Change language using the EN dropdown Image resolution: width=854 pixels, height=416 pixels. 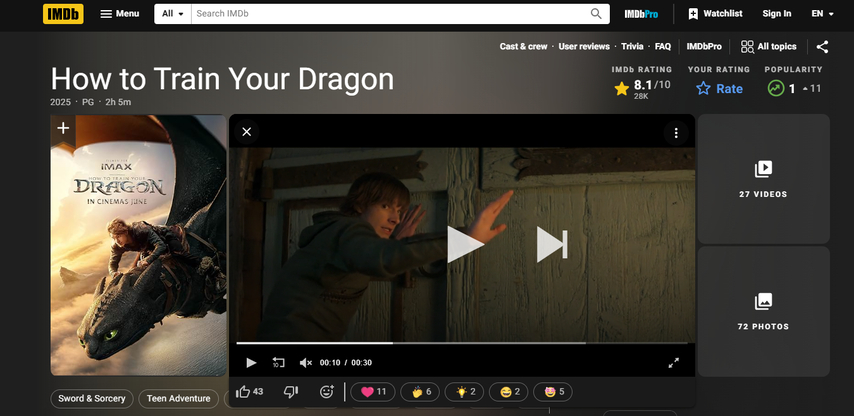coord(822,14)
